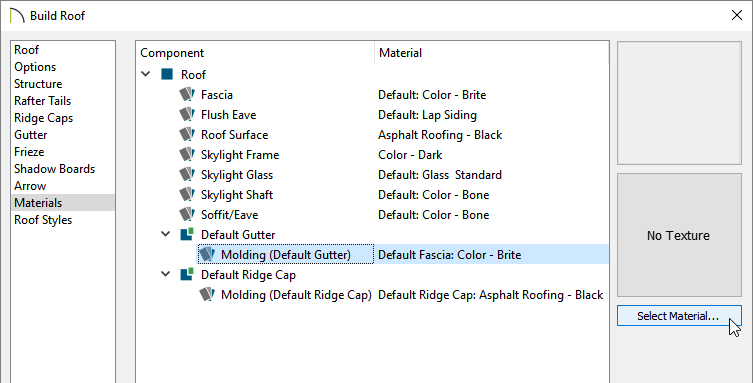Click the Skylight Glass material icon
753x383 pixels.
(x=187, y=175)
